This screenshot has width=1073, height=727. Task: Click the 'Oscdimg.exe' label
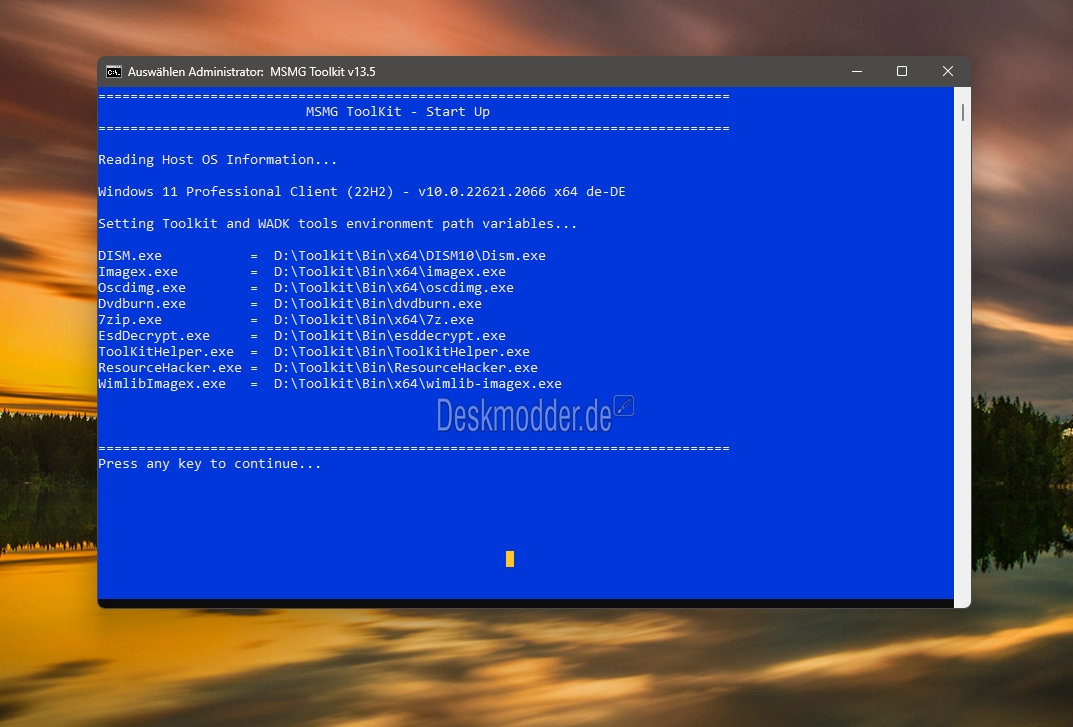[x=142, y=288]
